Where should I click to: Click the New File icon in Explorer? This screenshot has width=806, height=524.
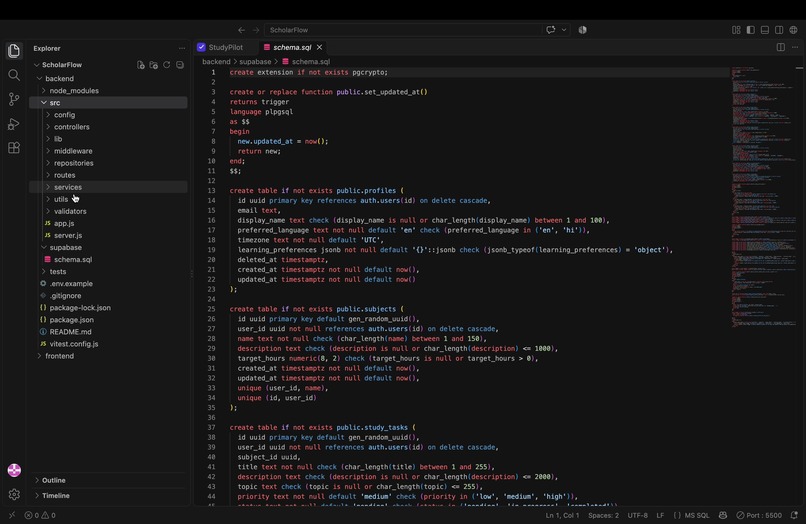pyautogui.click(x=140, y=65)
